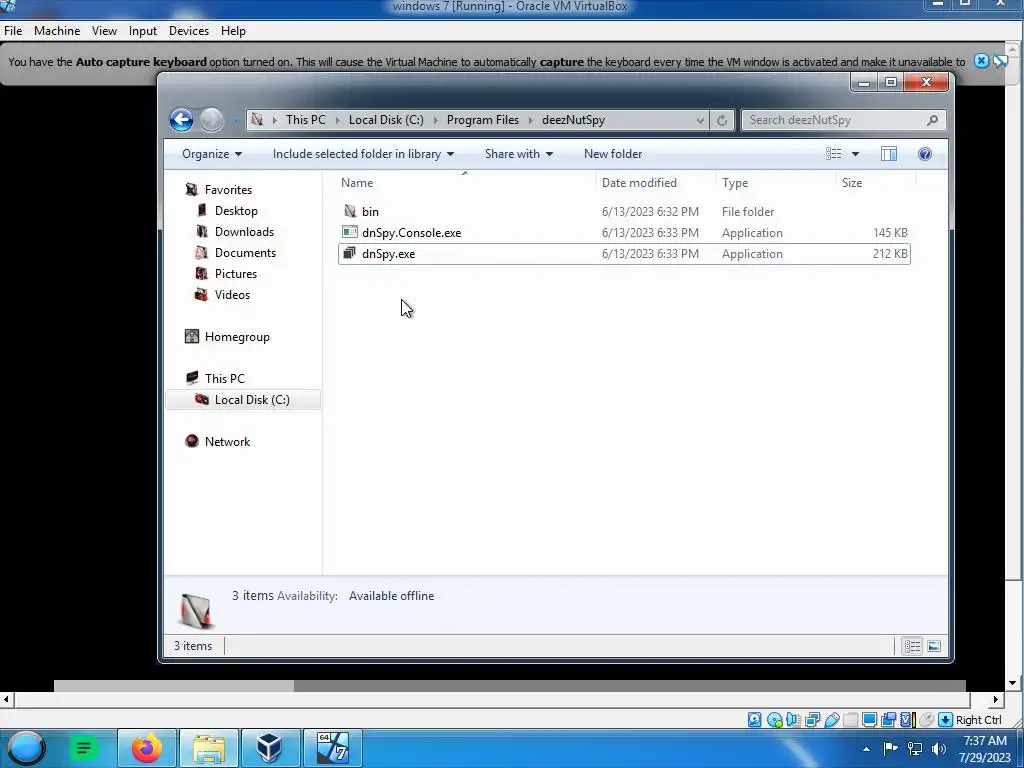Open Explorer help question mark icon
This screenshot has height=768, width=1024.
(x=925, y=153)
